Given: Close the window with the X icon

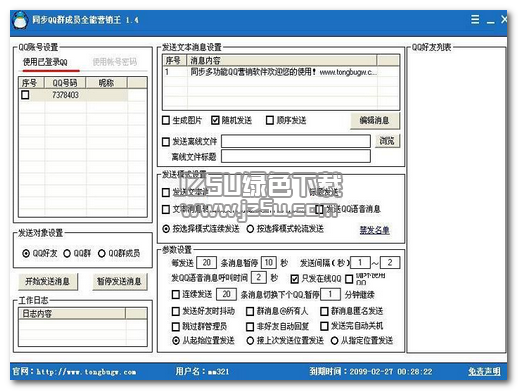Looking at the screenshot, I should pyautogui.click(x=504, y=19).
